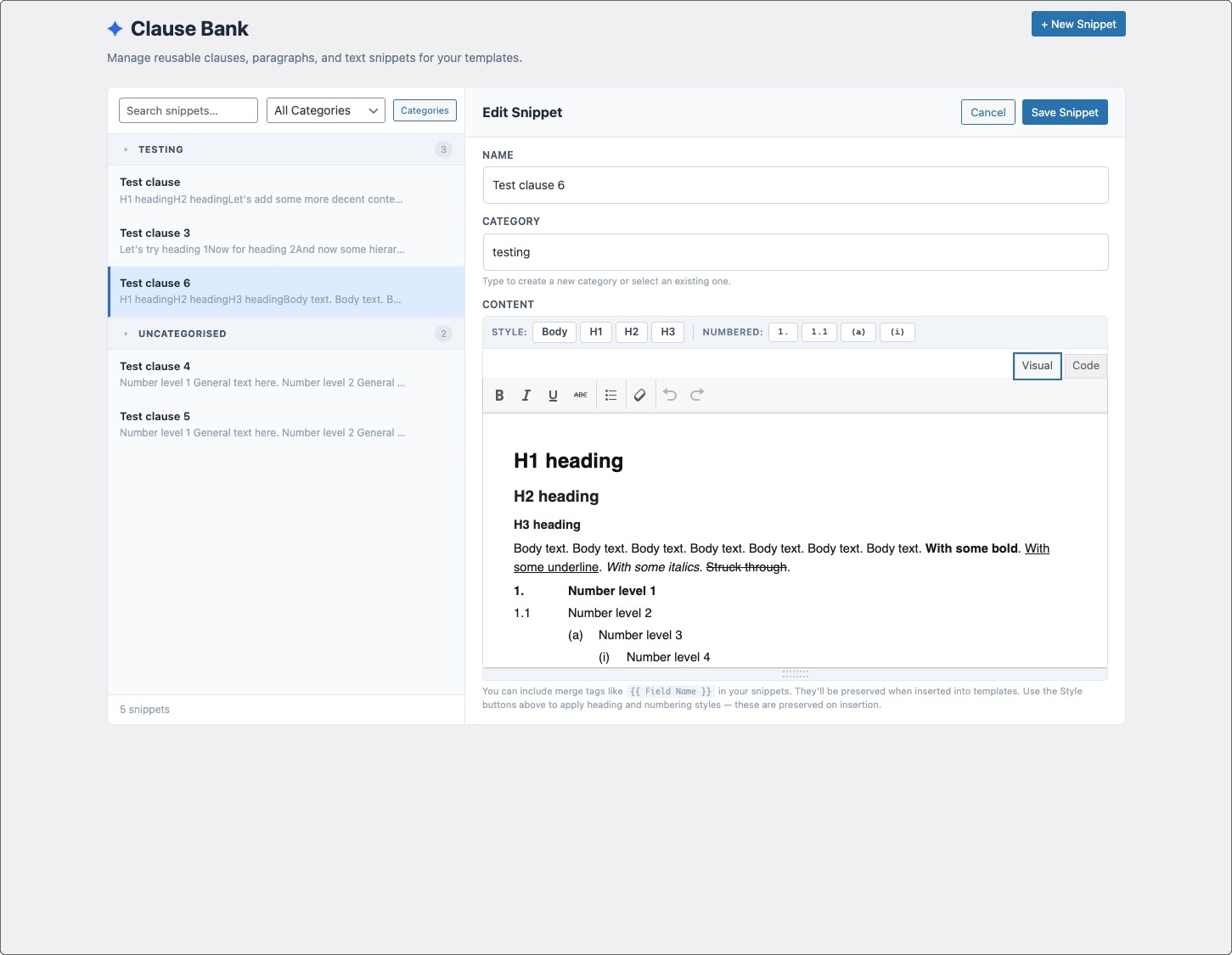Apply underline formatting in editor toolbar
The image size is (1232, 955).
tap(553, 395)
